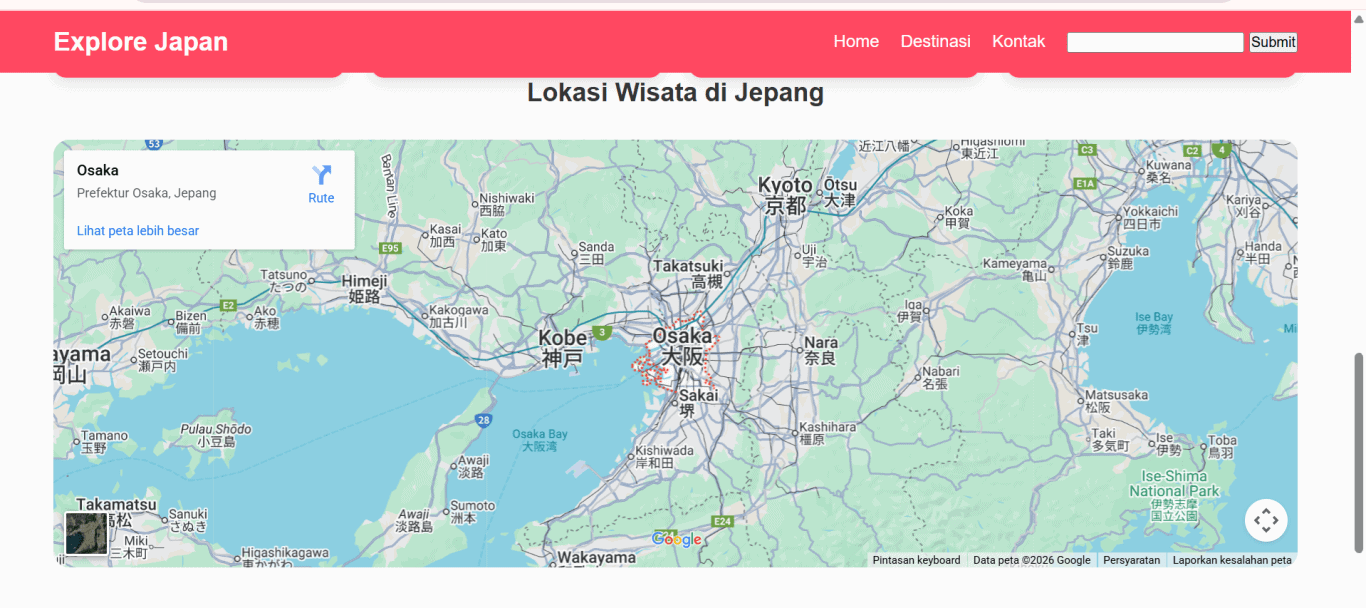Click the page vertical scrollbar thumb
Screen dimensions: 1366x608
(1358, 450)
